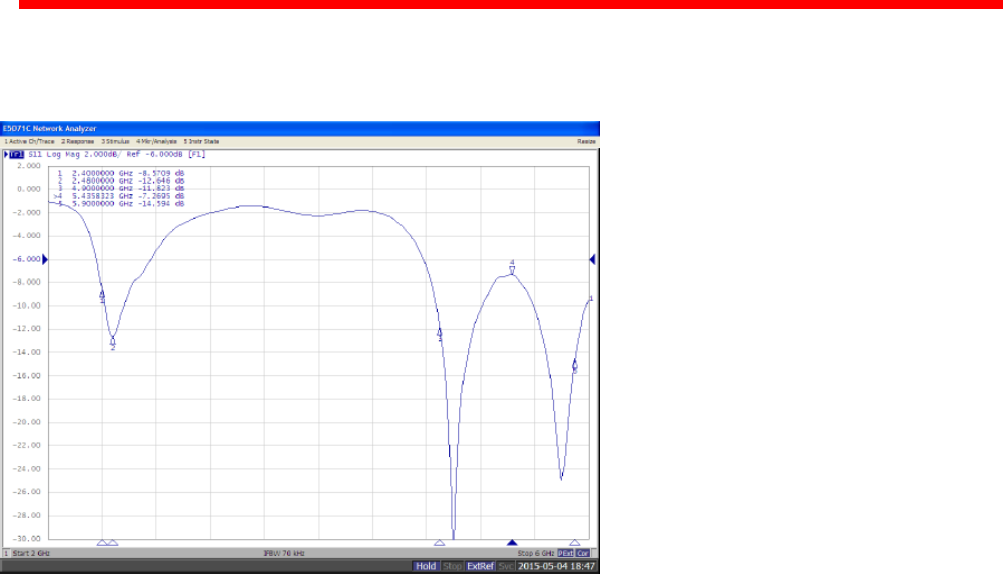Open the 4 Mkr/Analysis menu

pos(156,141)
